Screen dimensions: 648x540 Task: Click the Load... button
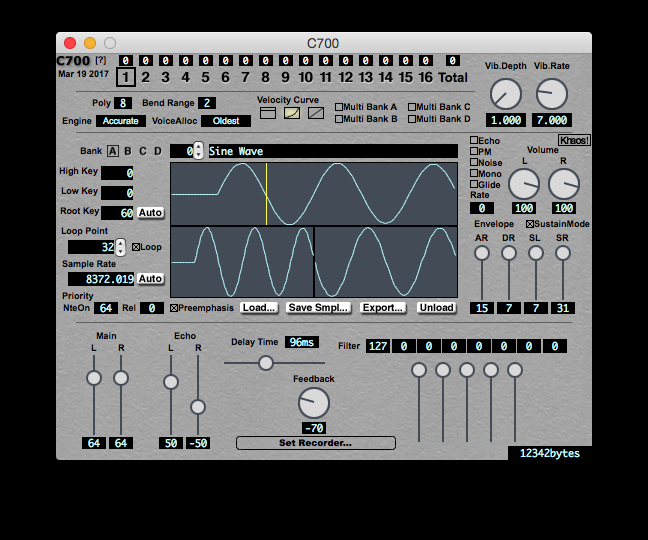(x=259, y=308)
